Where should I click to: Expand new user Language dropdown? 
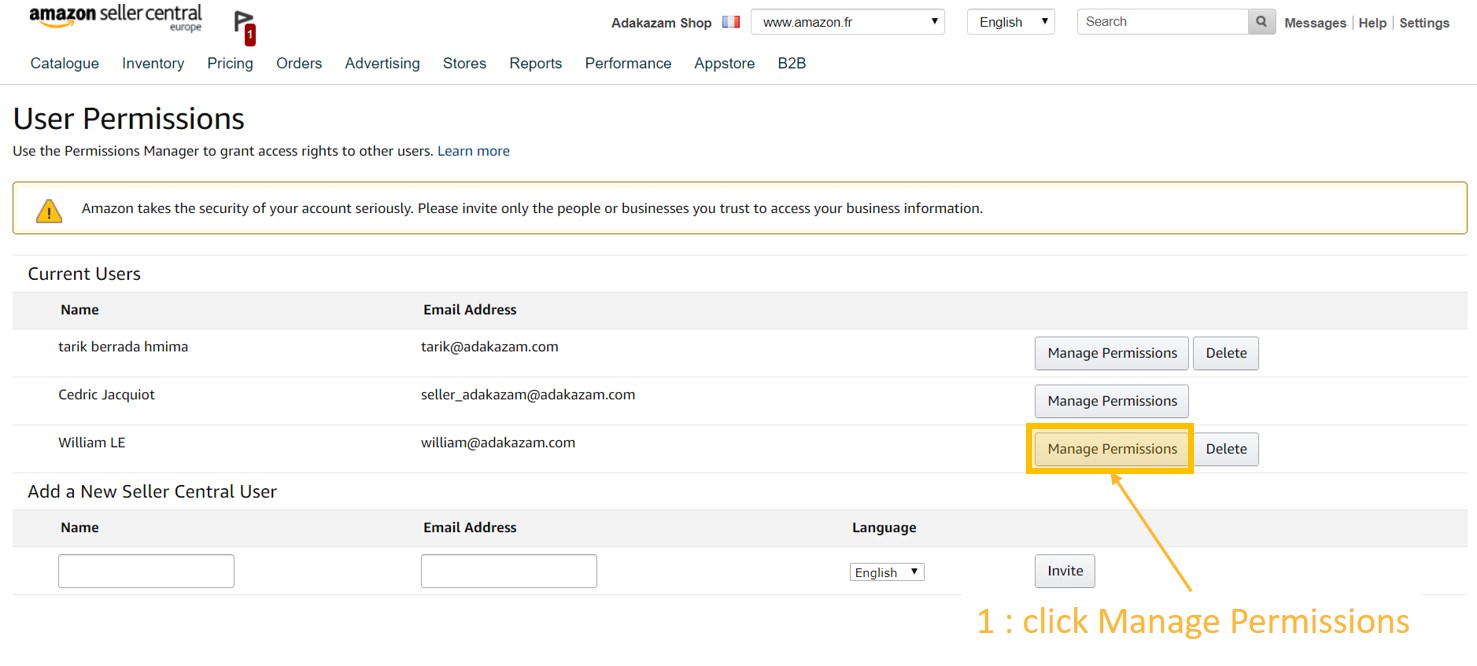coord(886,572)
